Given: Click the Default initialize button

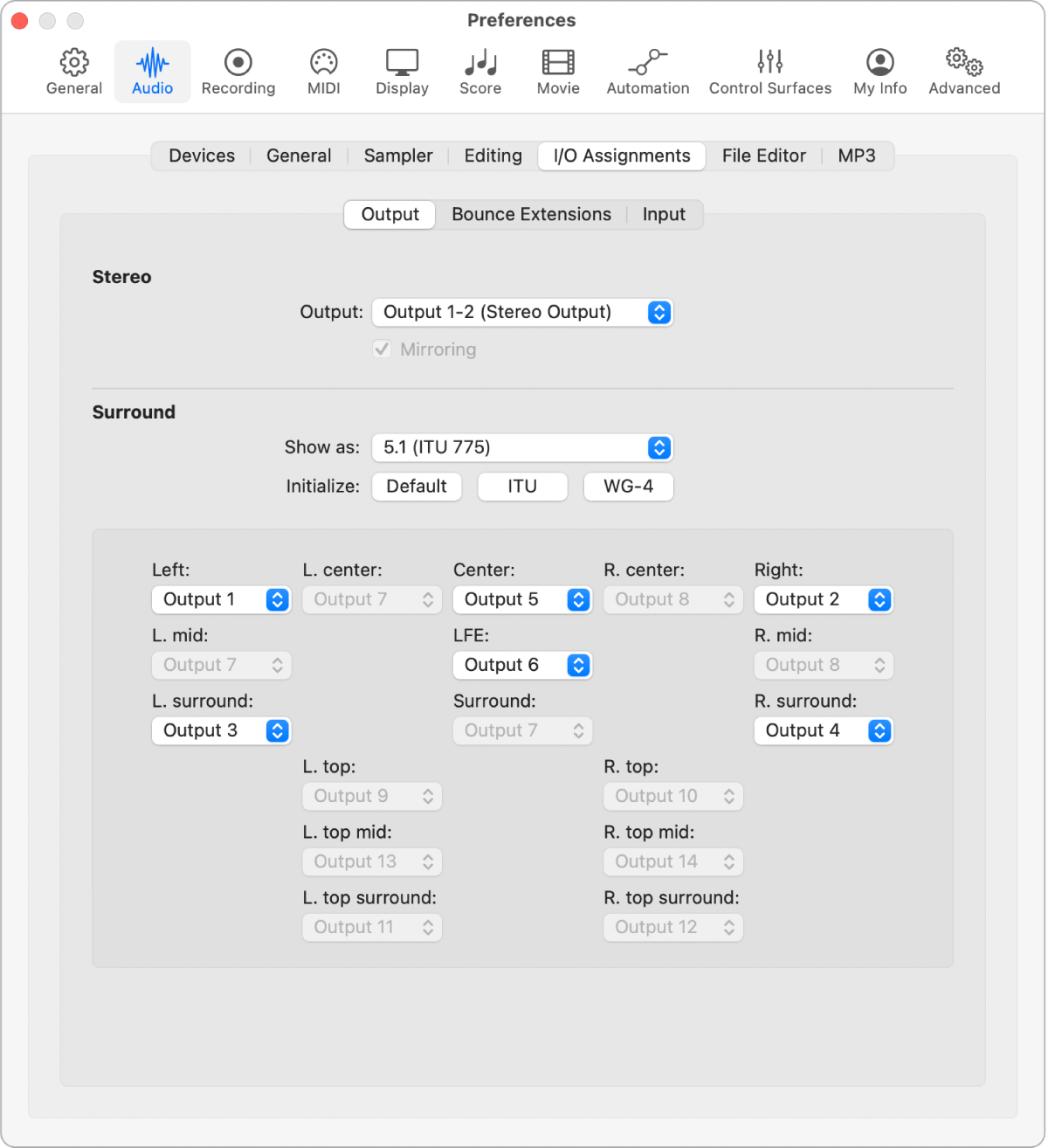Looking at the screenshot, I should tap(417, 487).
